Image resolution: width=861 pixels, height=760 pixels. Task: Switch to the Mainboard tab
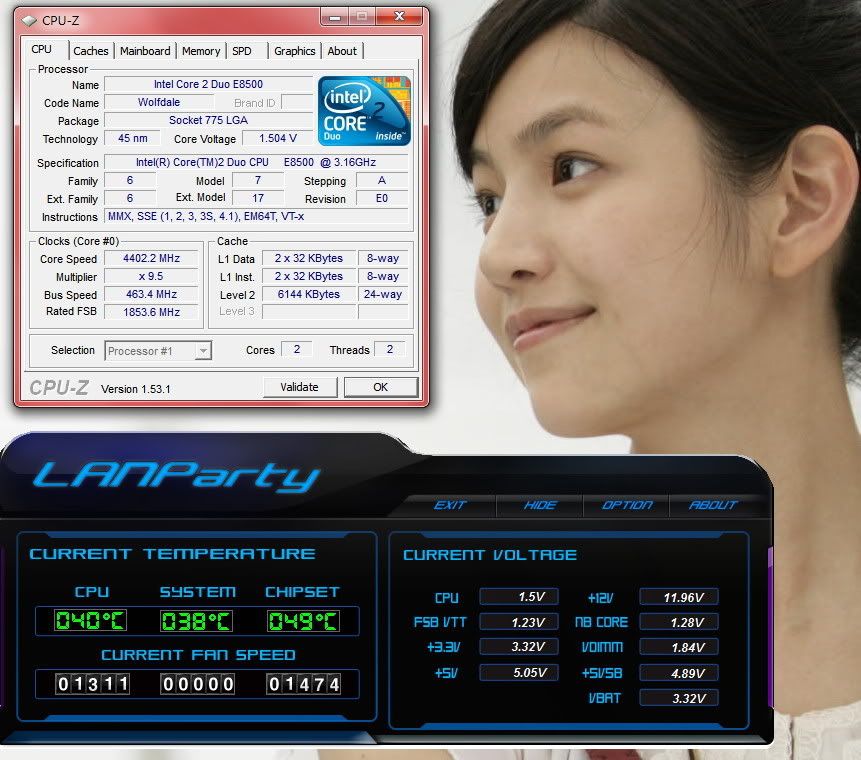(x=145, y=51)
